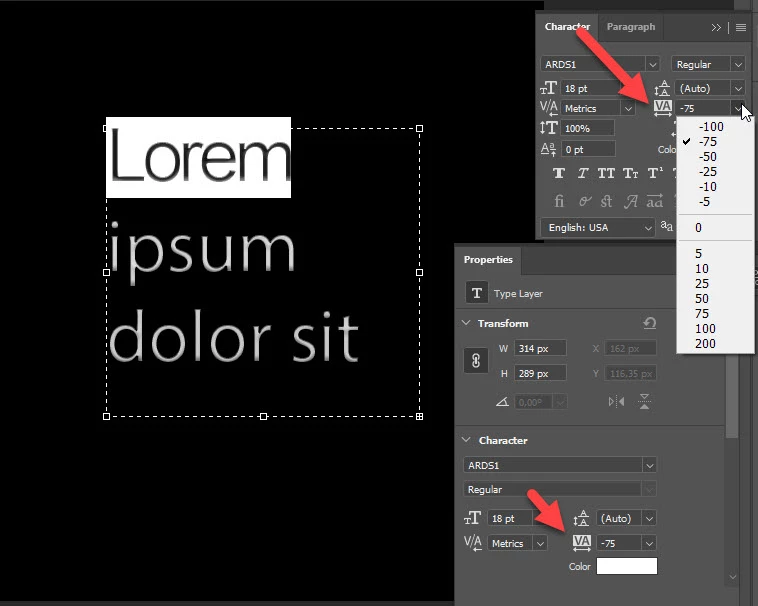Toggle standard ligatures fi button
Screen dimensions: 758x606
pyautogui.click(x=559, y=201)
